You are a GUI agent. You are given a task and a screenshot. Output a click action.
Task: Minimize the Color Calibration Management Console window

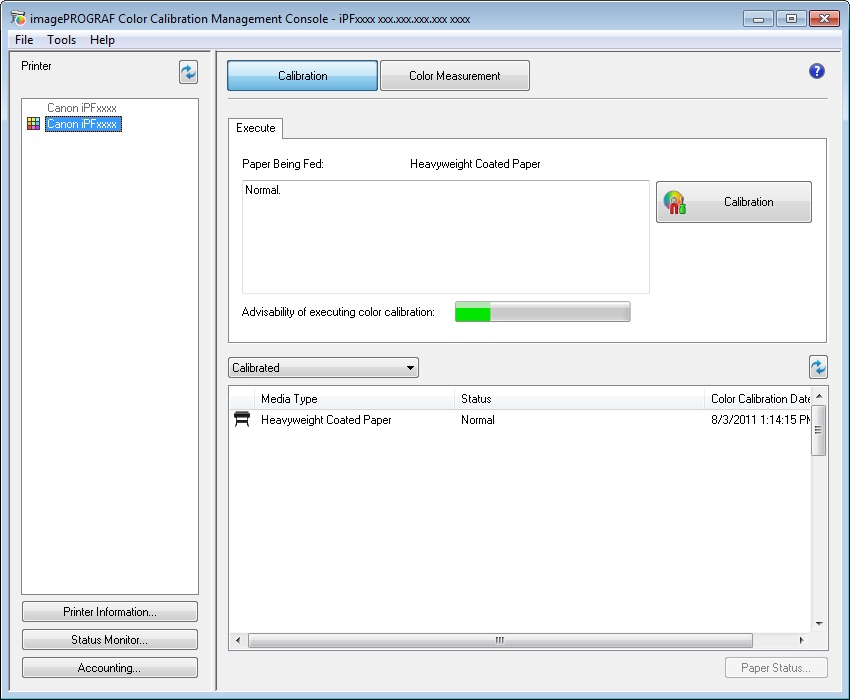click(758, 19)
